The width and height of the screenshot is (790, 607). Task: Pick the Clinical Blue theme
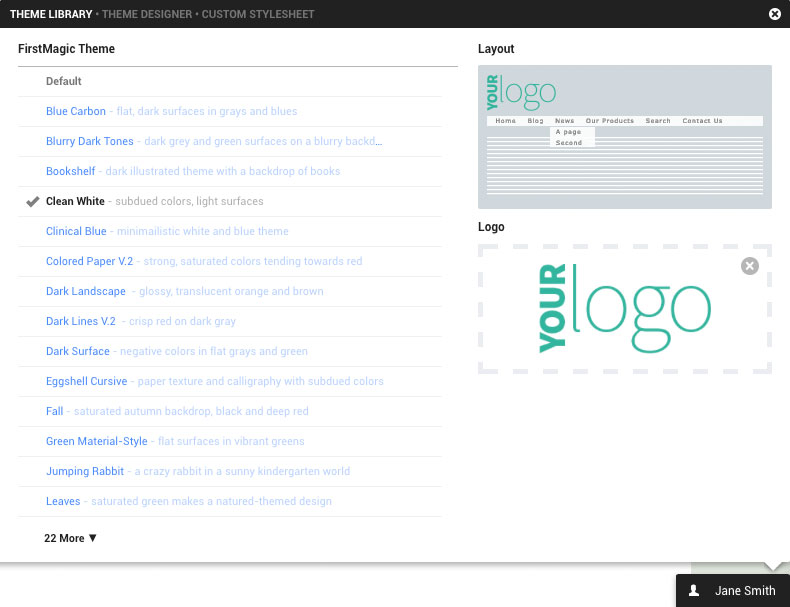tap(76, 232)
